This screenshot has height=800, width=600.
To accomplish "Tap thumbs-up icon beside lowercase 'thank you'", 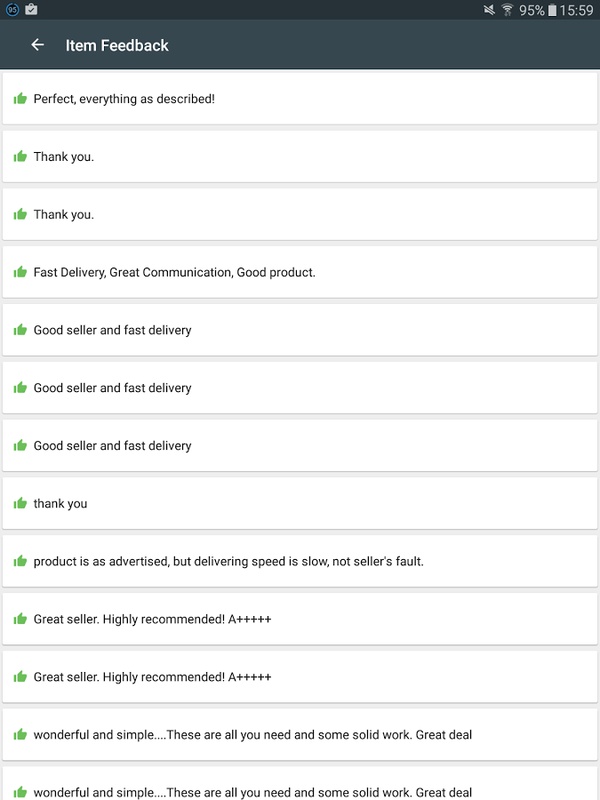I will [x=20, y=503].
